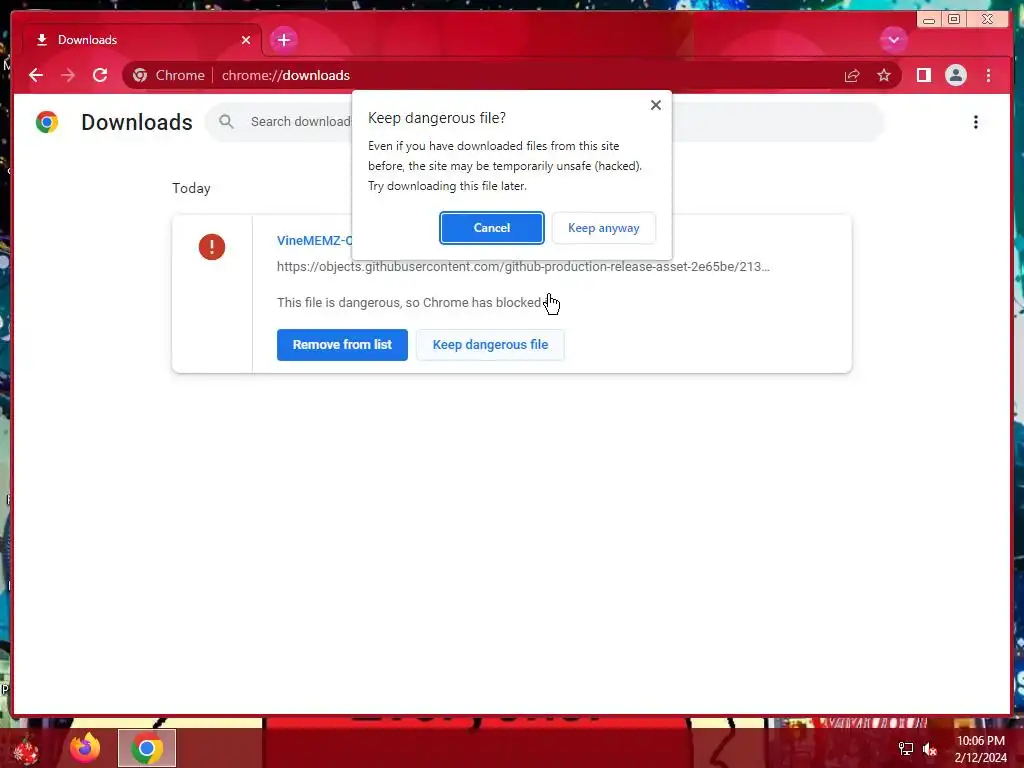1024x768 pixels.
Task: Choose Keep anyway in the dialog
Action: pyautogui.click(x=603, y=228)
